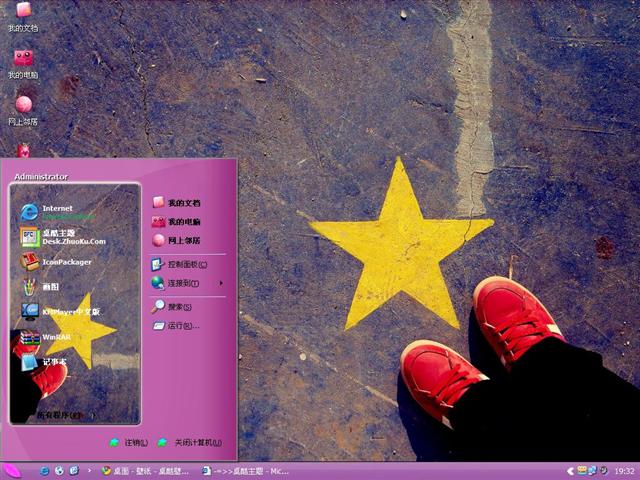Click the first yellow tray icon
Image resolution: width=640 pixels, height=480 pixels.
pyautogui.click(x=582, y=471)
